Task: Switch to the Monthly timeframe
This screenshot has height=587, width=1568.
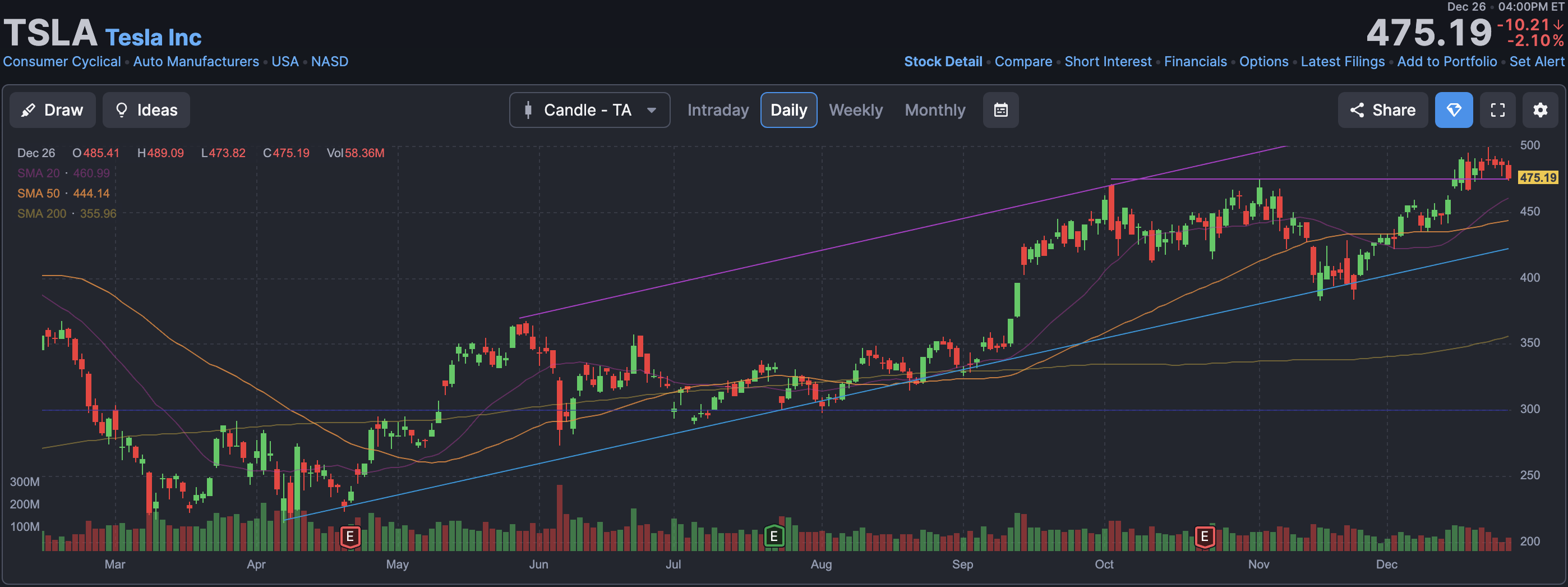Action: (935, 110)
